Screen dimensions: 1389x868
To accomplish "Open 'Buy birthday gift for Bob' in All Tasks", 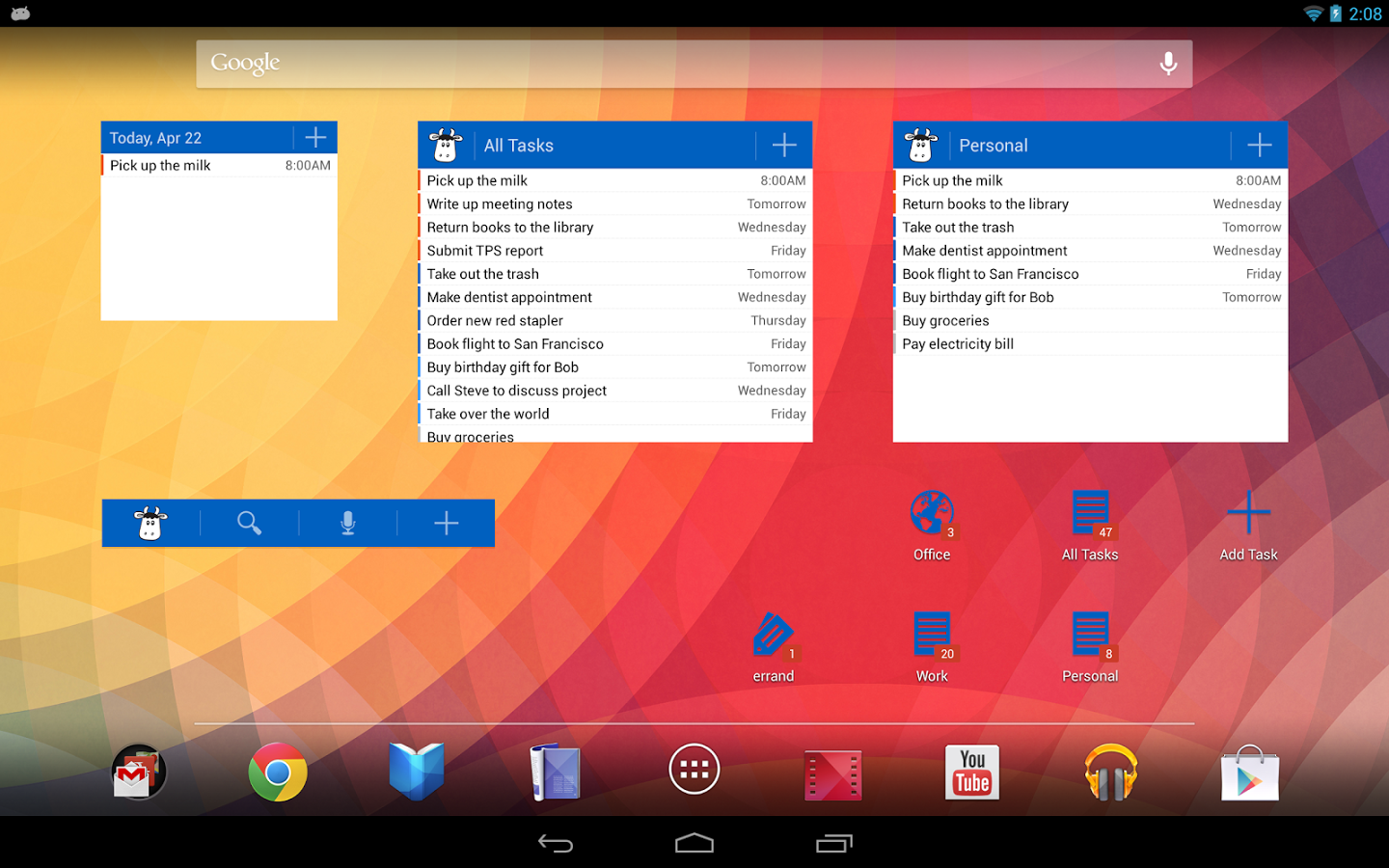I will pos(615,367).
